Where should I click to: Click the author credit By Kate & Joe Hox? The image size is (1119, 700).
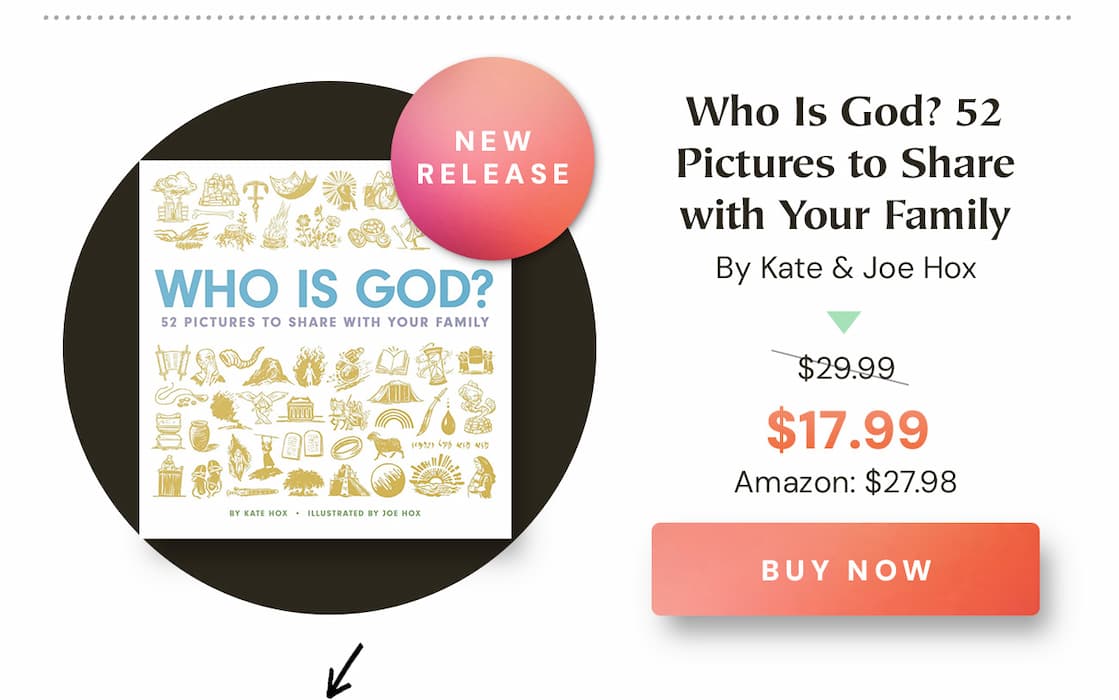[849, 268]
